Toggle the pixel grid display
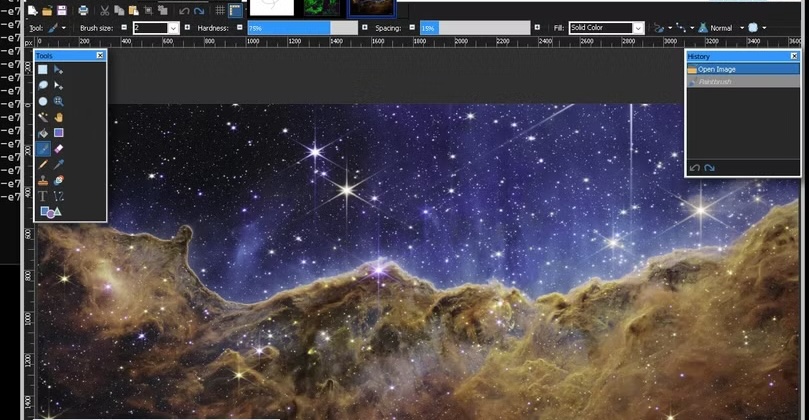 click(220, 10)
